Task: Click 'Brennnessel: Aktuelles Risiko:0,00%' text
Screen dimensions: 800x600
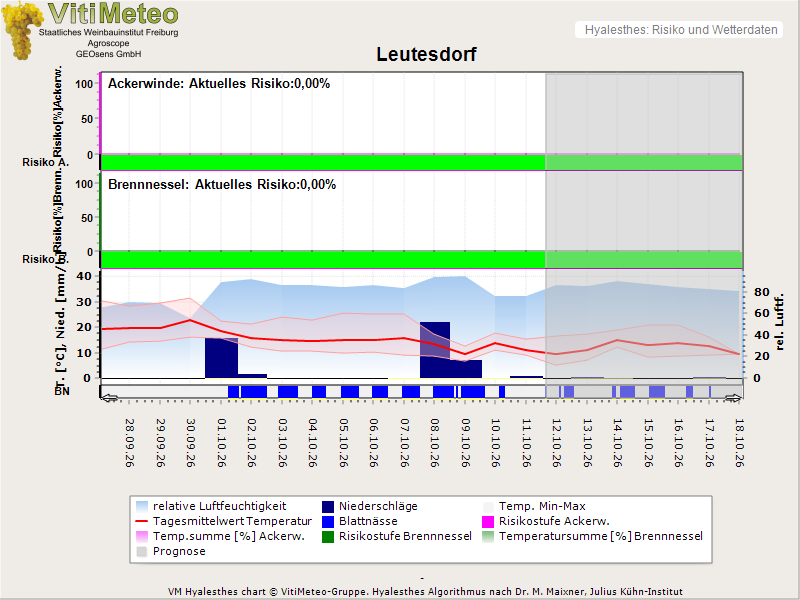Action: pos(222,184)
